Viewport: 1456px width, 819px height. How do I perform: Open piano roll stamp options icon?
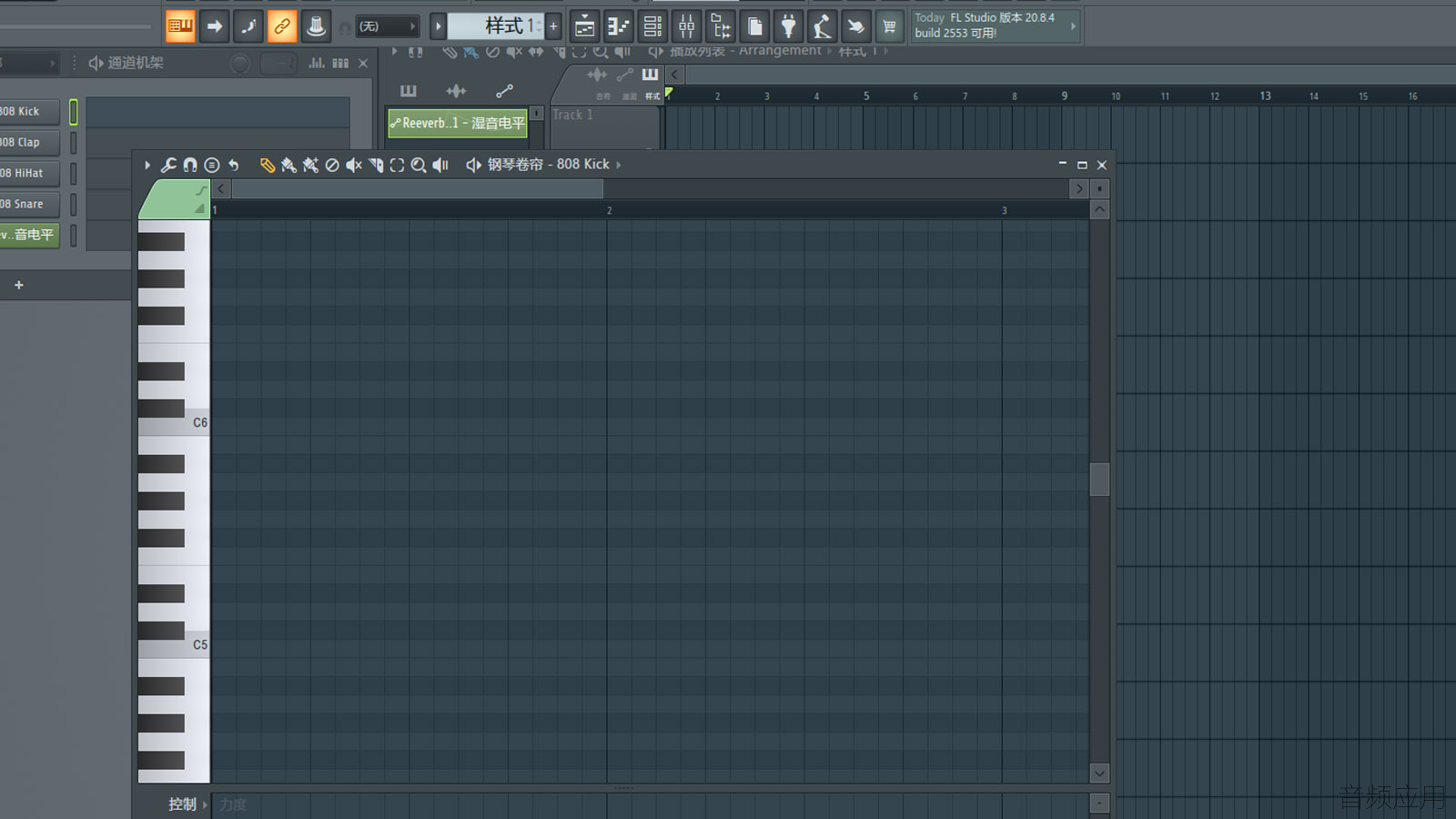coord(212,165)
